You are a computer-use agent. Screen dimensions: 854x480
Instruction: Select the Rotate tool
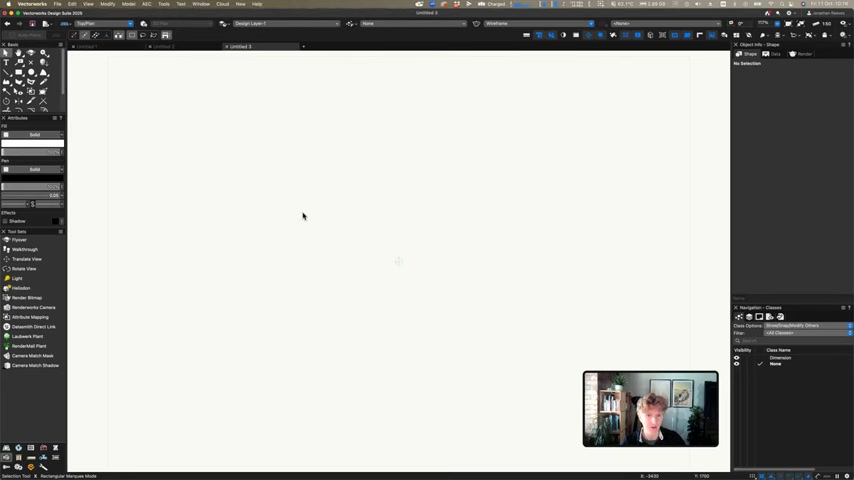click(x=6, y=101)
